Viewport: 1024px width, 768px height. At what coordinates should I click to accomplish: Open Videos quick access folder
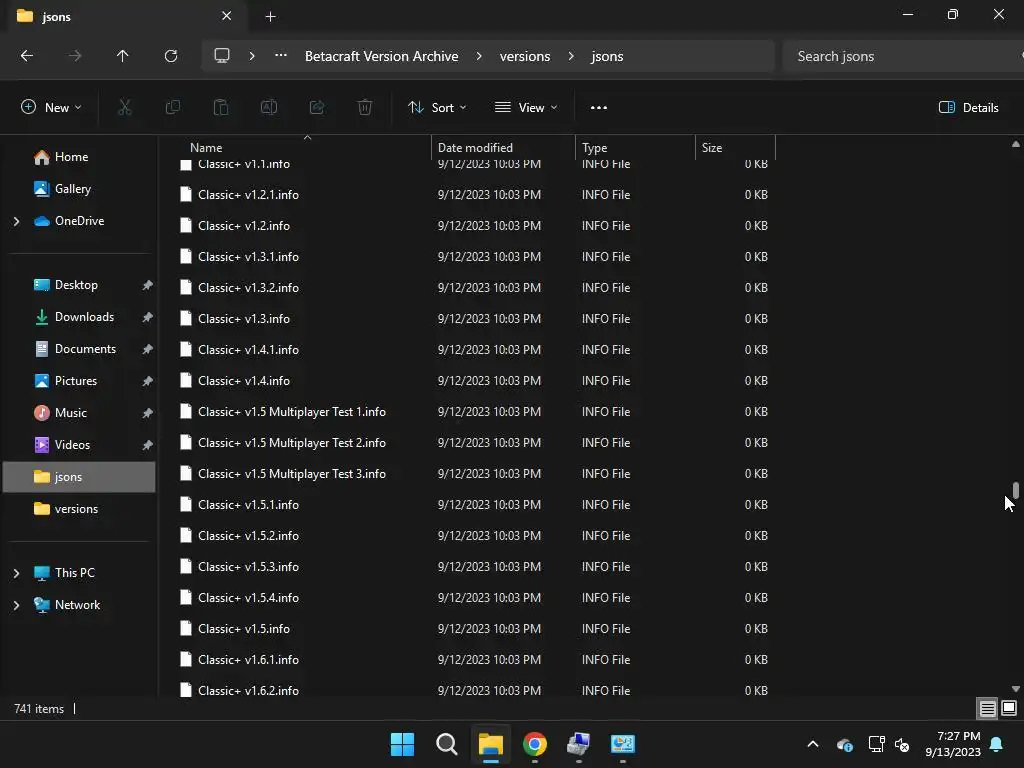click(79, 445)
